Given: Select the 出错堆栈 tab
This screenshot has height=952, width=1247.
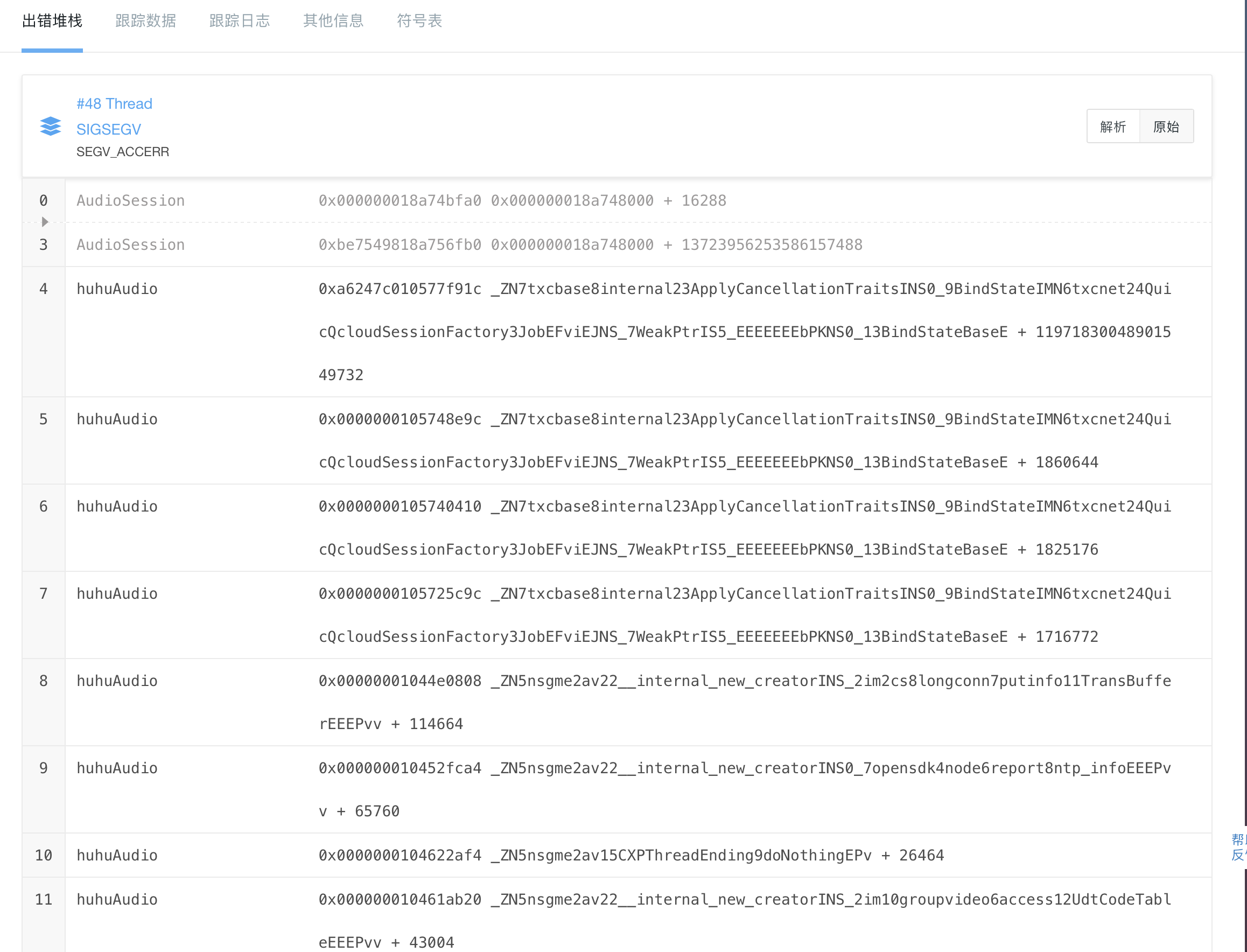Looking at the screenshot, I should click(x=52, y=21).
